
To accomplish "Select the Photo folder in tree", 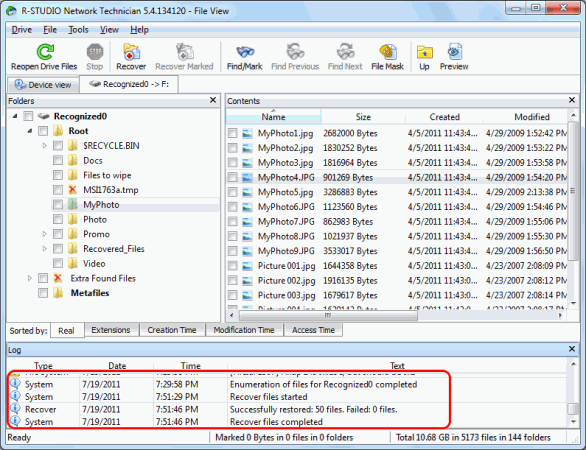I will coord(95,219).
